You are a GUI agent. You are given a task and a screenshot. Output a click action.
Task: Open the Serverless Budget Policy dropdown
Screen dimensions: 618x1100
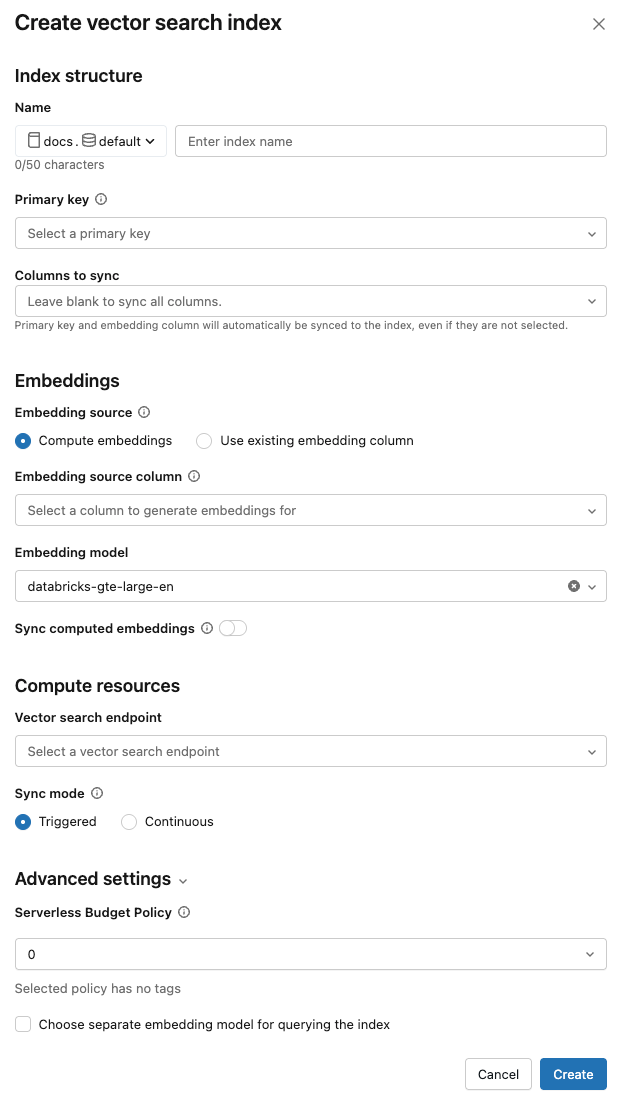pyautogui.click(x=310, y=954)
